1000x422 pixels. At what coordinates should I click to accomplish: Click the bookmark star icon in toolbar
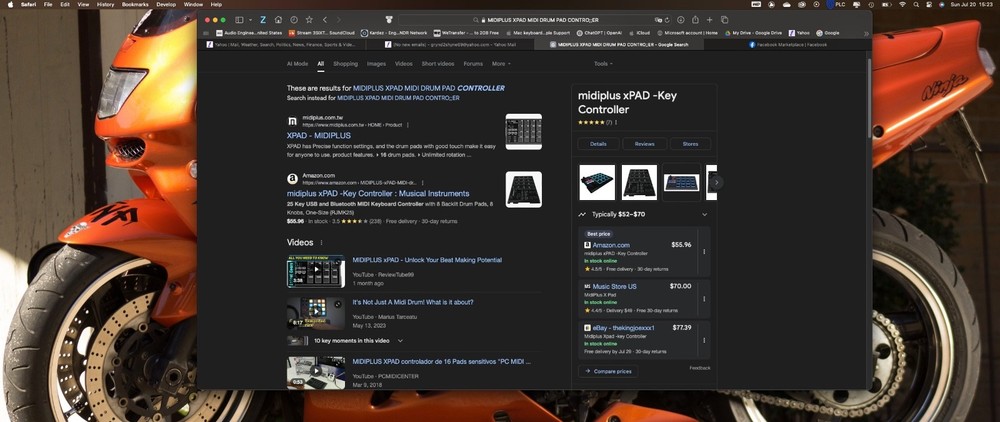click(x=308, y=19)
